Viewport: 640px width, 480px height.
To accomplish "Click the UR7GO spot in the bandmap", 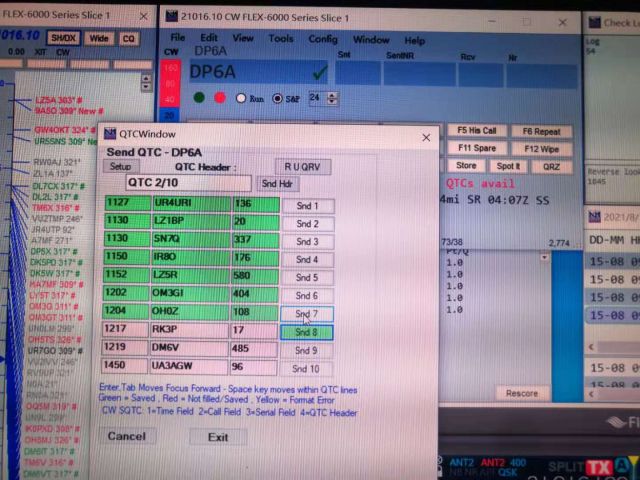I will point(55,351).
